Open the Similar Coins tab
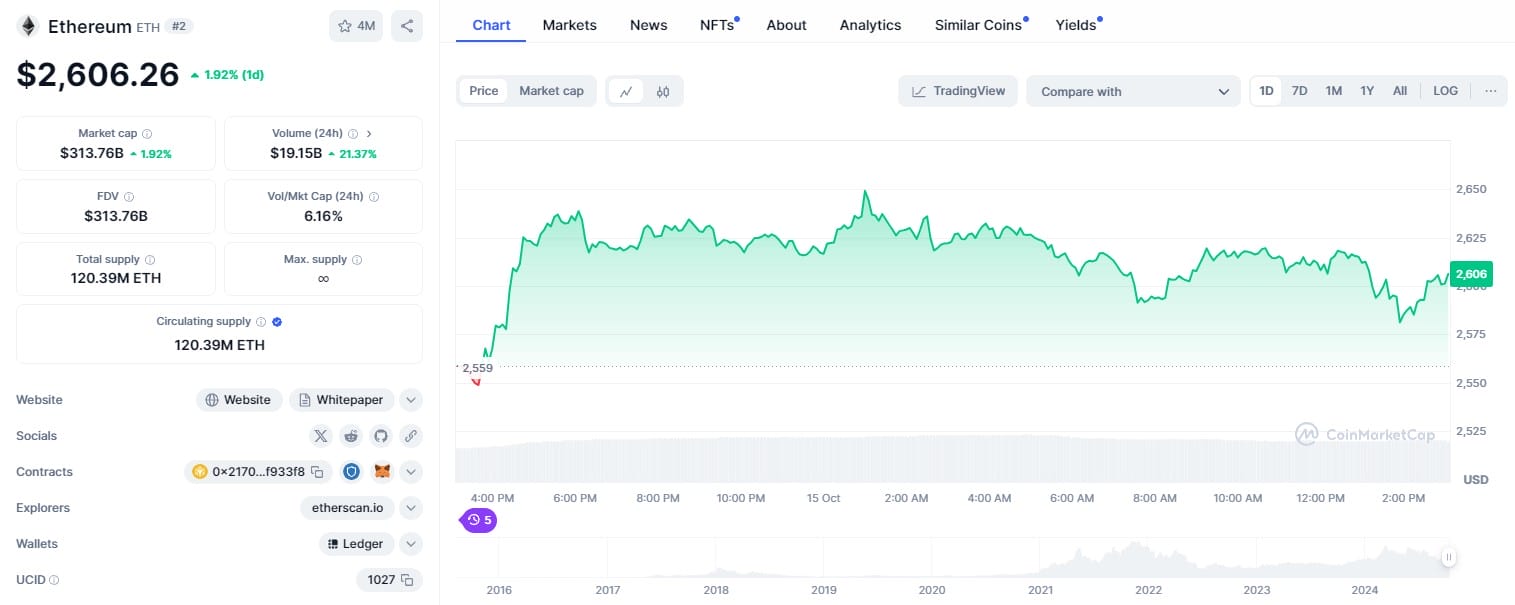This screenshot has width=1515, height=605. [979, 25]
